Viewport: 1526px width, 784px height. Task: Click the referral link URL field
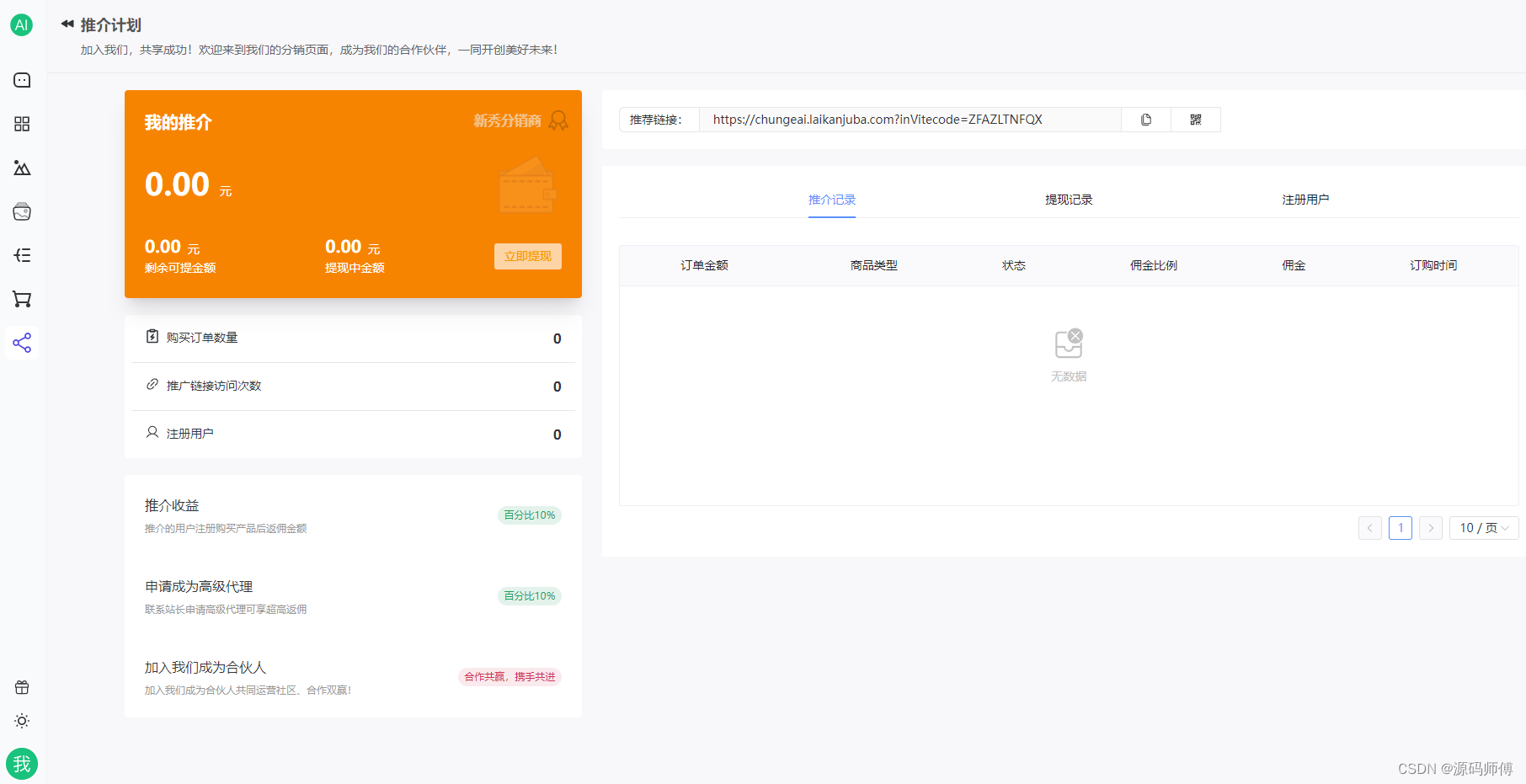910,120
